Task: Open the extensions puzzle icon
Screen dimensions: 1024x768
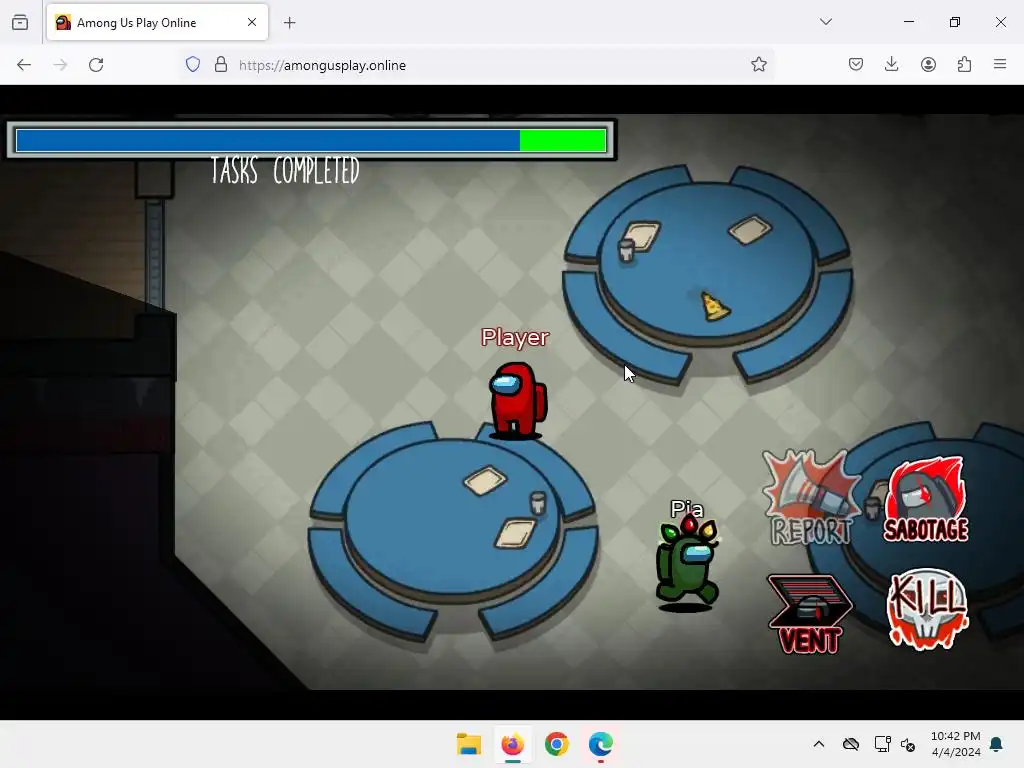Action: pos(964,65)
